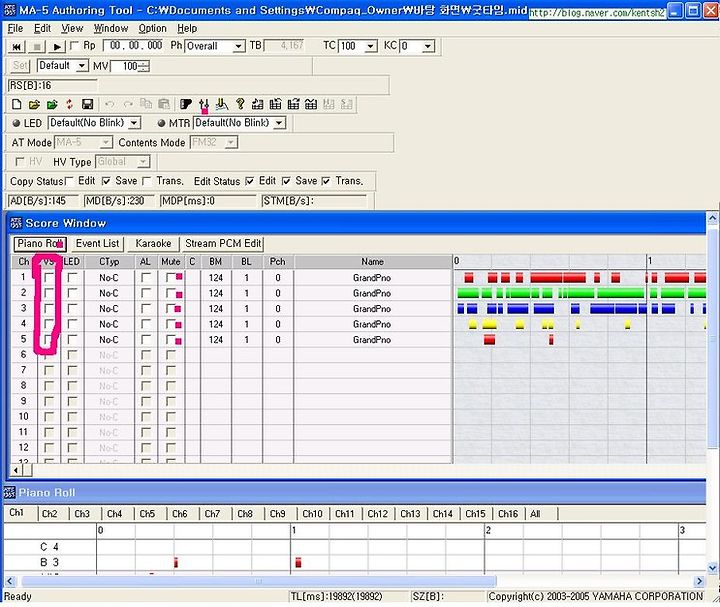The width and height of the screenshot is (720, 607).
Task: Select the Ch10 piano roll tab
Action: pos(312,514)
